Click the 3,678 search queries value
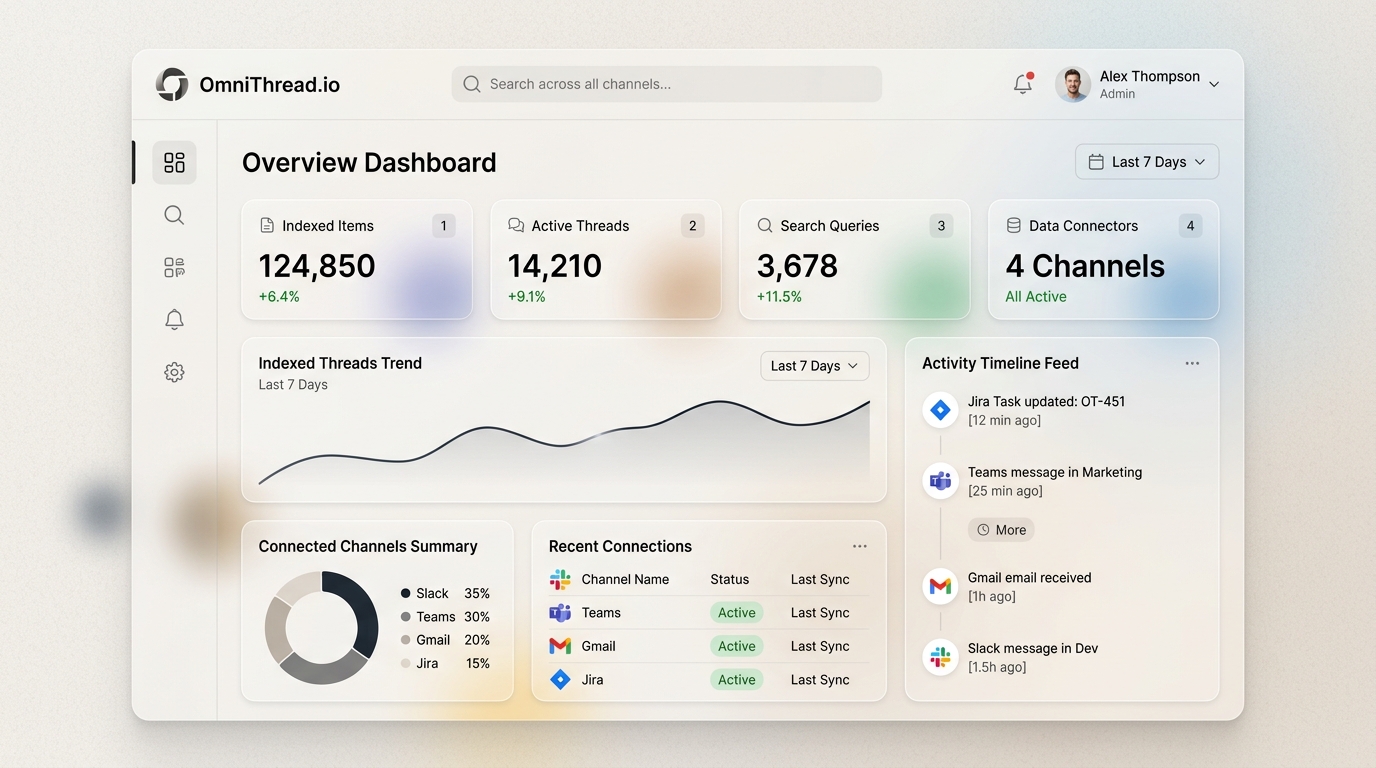1376x768 pixels. pyautogui.click(x=797, y=266)
